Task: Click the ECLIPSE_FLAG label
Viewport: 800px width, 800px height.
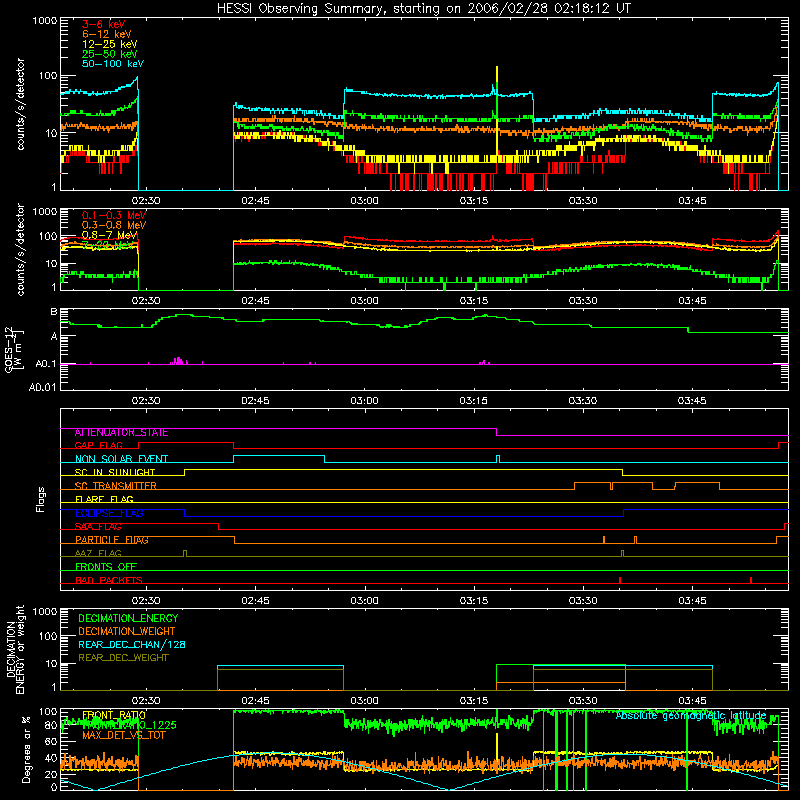Action: click(x=109, y=513)
